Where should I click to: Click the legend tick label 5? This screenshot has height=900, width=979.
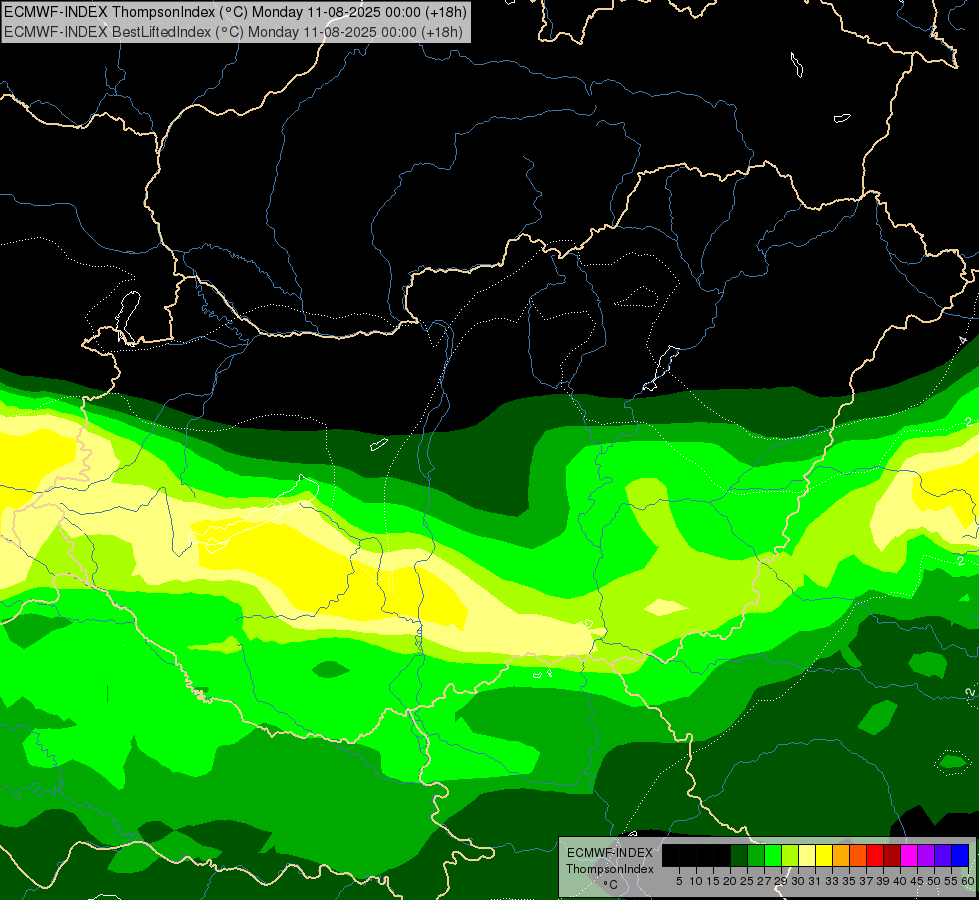[x=679, y=881]
